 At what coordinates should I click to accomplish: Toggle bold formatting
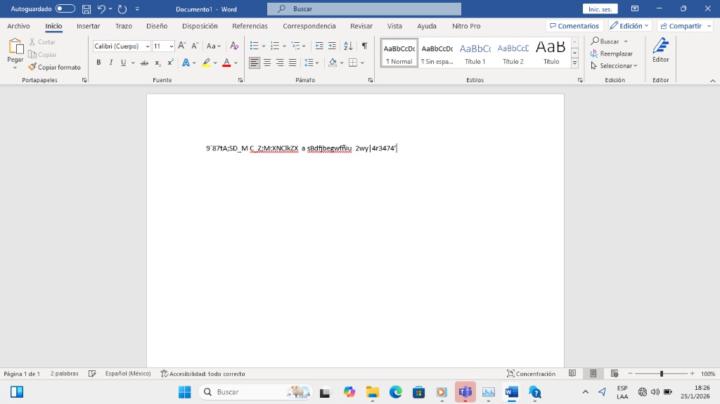[x=98, y=62]
